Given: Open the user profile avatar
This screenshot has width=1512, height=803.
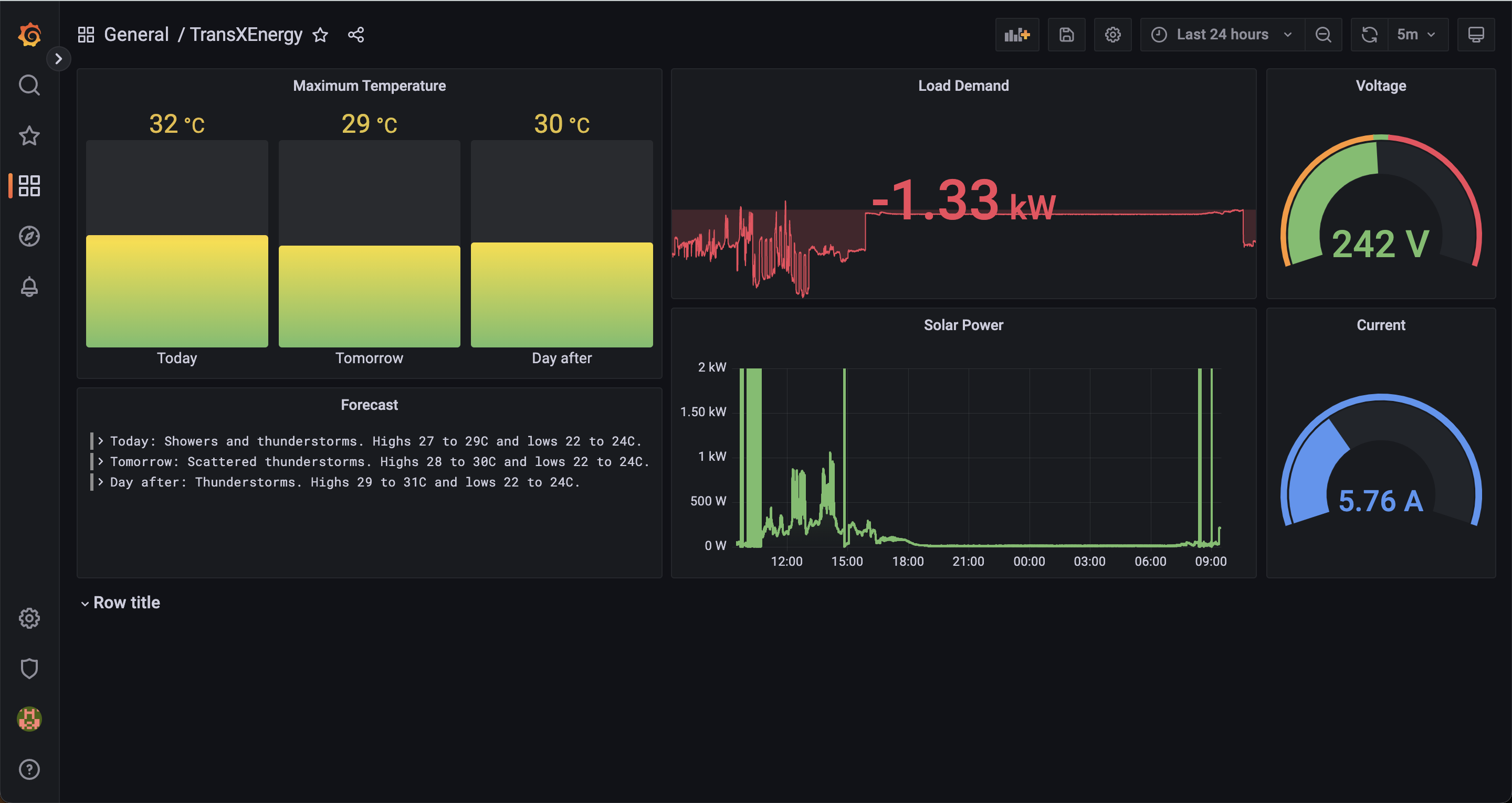Looking at the screenshot, I should [x=29, y=719].
